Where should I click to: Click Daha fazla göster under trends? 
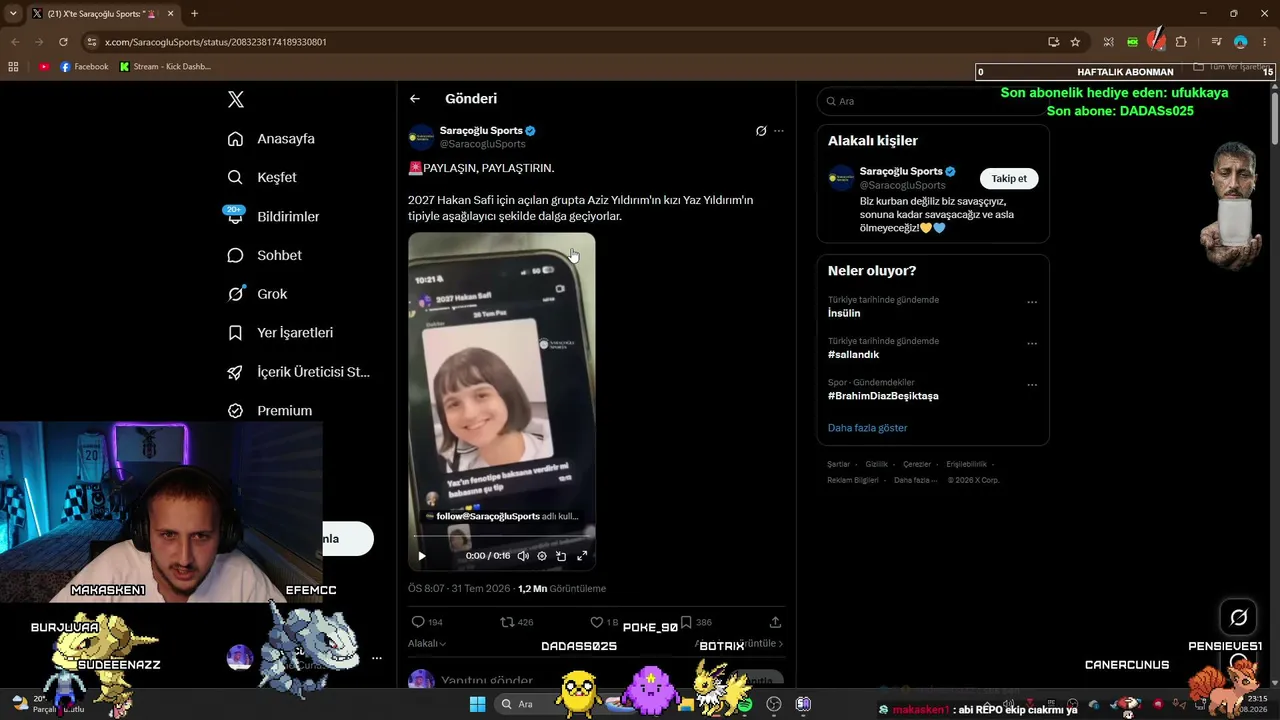[x=867, y=428]
